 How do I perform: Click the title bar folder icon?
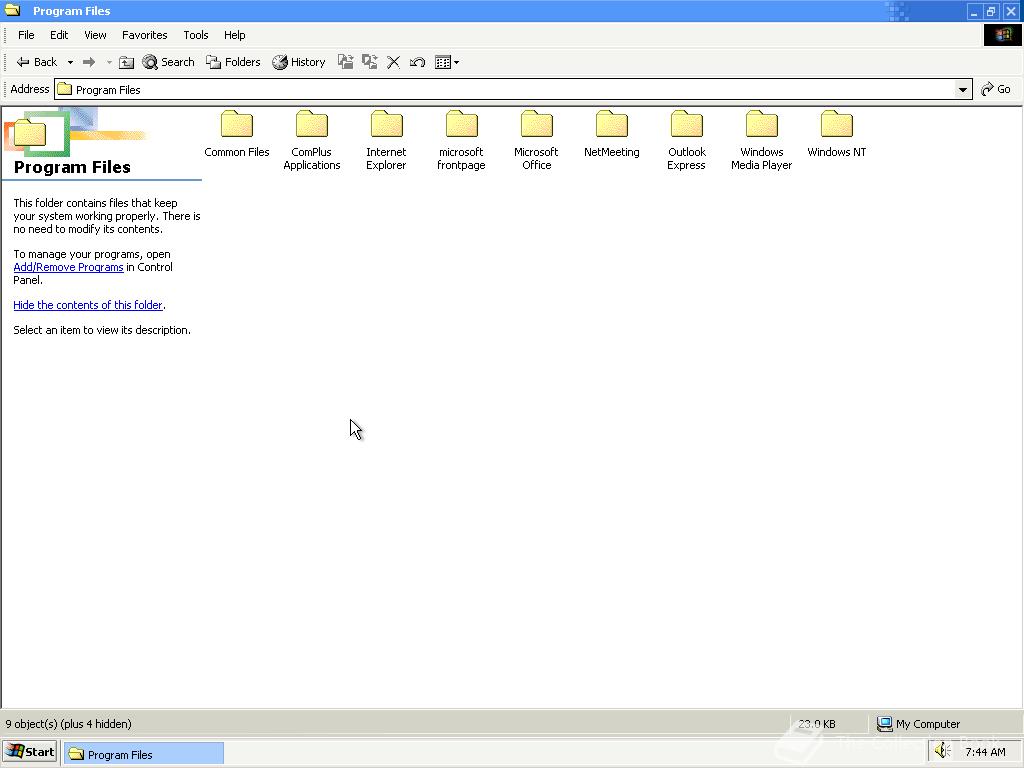pos(12,10)
